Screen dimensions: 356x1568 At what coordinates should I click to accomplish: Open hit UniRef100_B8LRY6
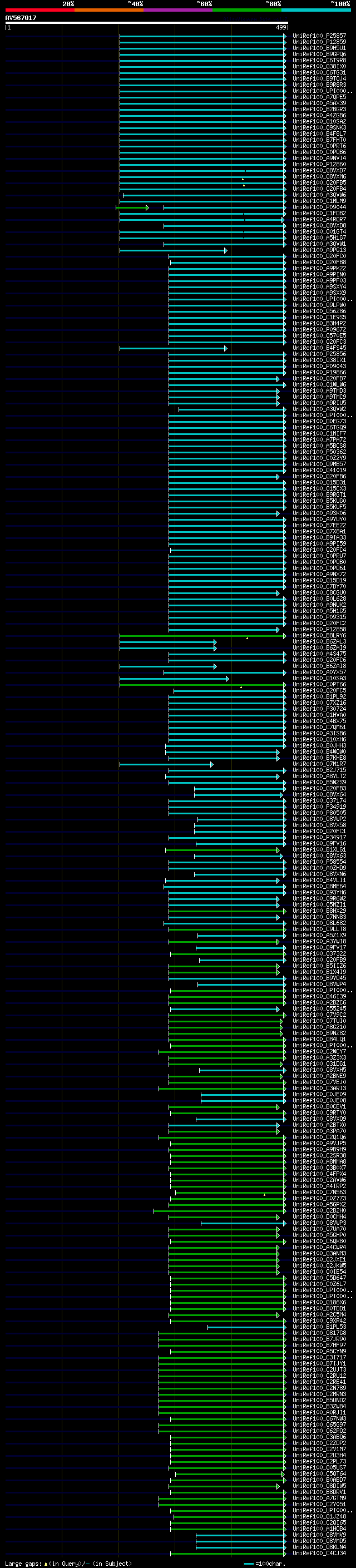coord(319,635)
